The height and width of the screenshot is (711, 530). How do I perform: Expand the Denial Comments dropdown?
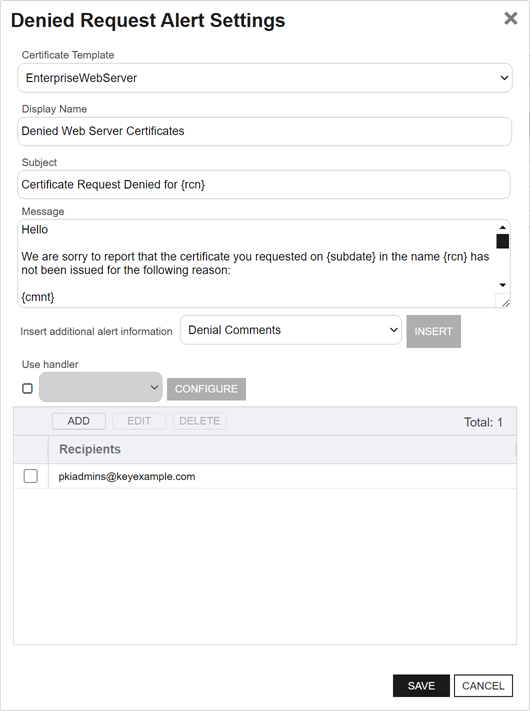pos(291,330)
